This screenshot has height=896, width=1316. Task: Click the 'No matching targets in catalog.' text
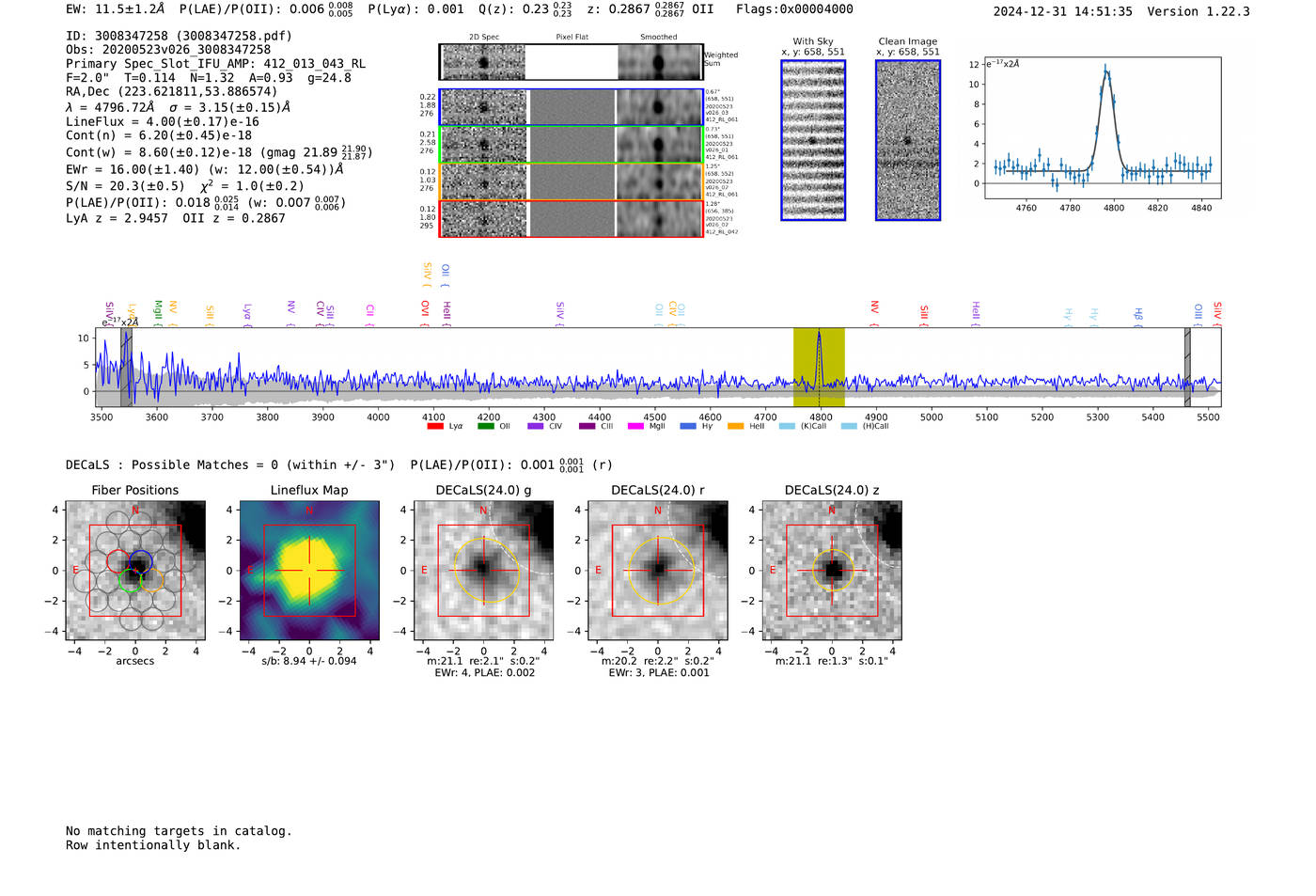(x=179, y=831)
